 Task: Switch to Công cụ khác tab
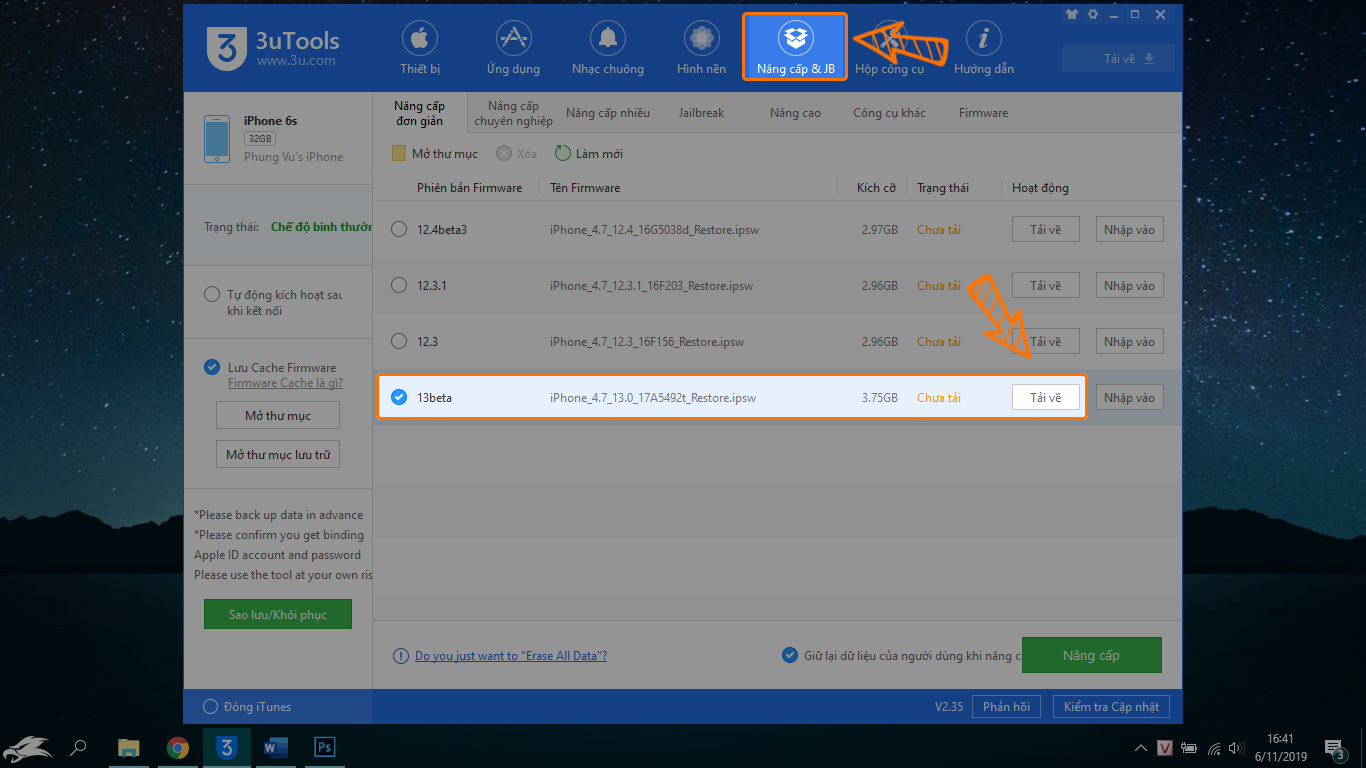coord(889,113)
